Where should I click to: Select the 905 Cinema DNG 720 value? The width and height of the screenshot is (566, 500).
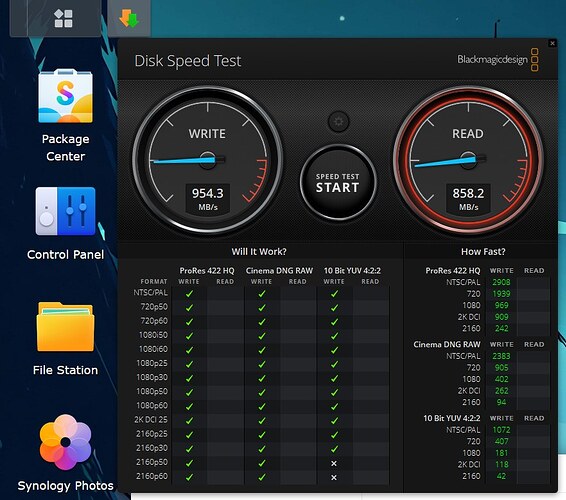tap(502, 368)
